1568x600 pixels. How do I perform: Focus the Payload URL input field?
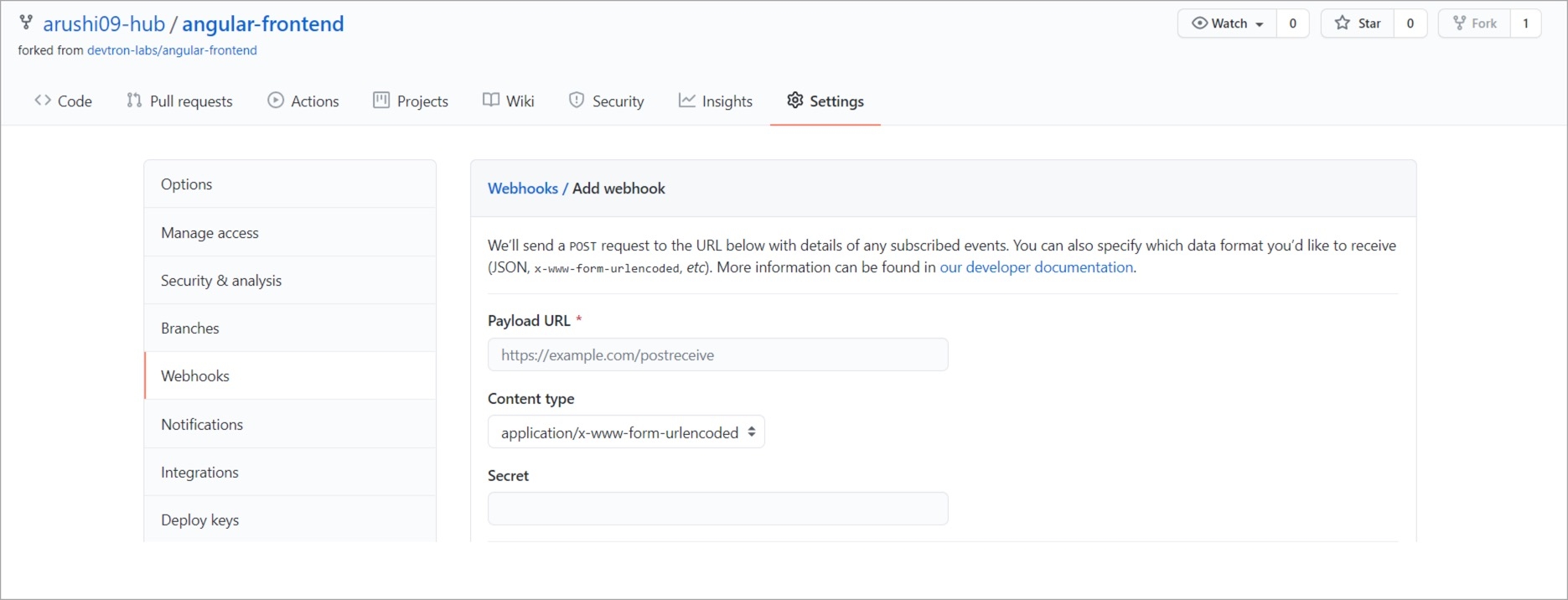[718, 354]
